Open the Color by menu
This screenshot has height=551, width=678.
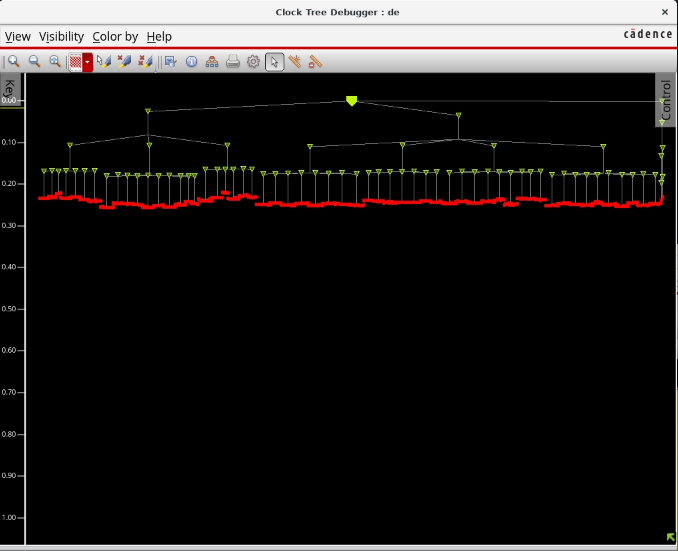point(115,36)
